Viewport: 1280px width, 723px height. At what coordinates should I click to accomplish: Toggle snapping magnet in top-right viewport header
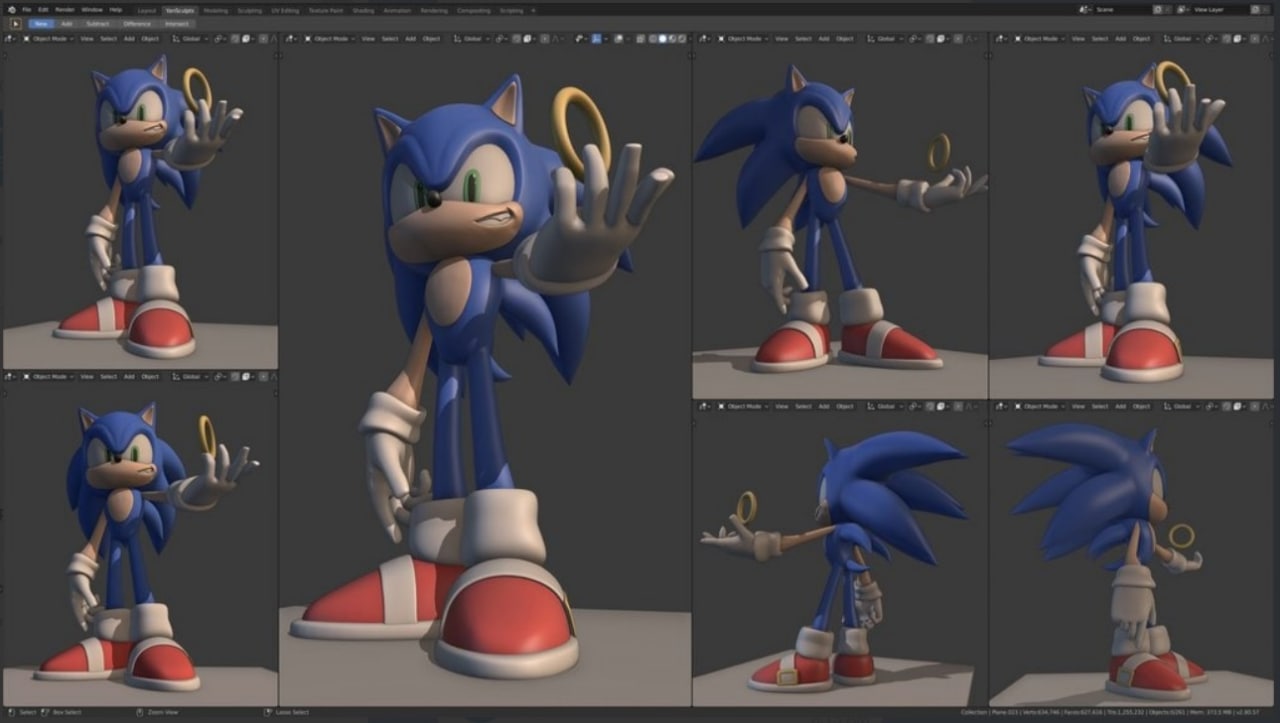pyautogui.click(x=1226, y=38)
